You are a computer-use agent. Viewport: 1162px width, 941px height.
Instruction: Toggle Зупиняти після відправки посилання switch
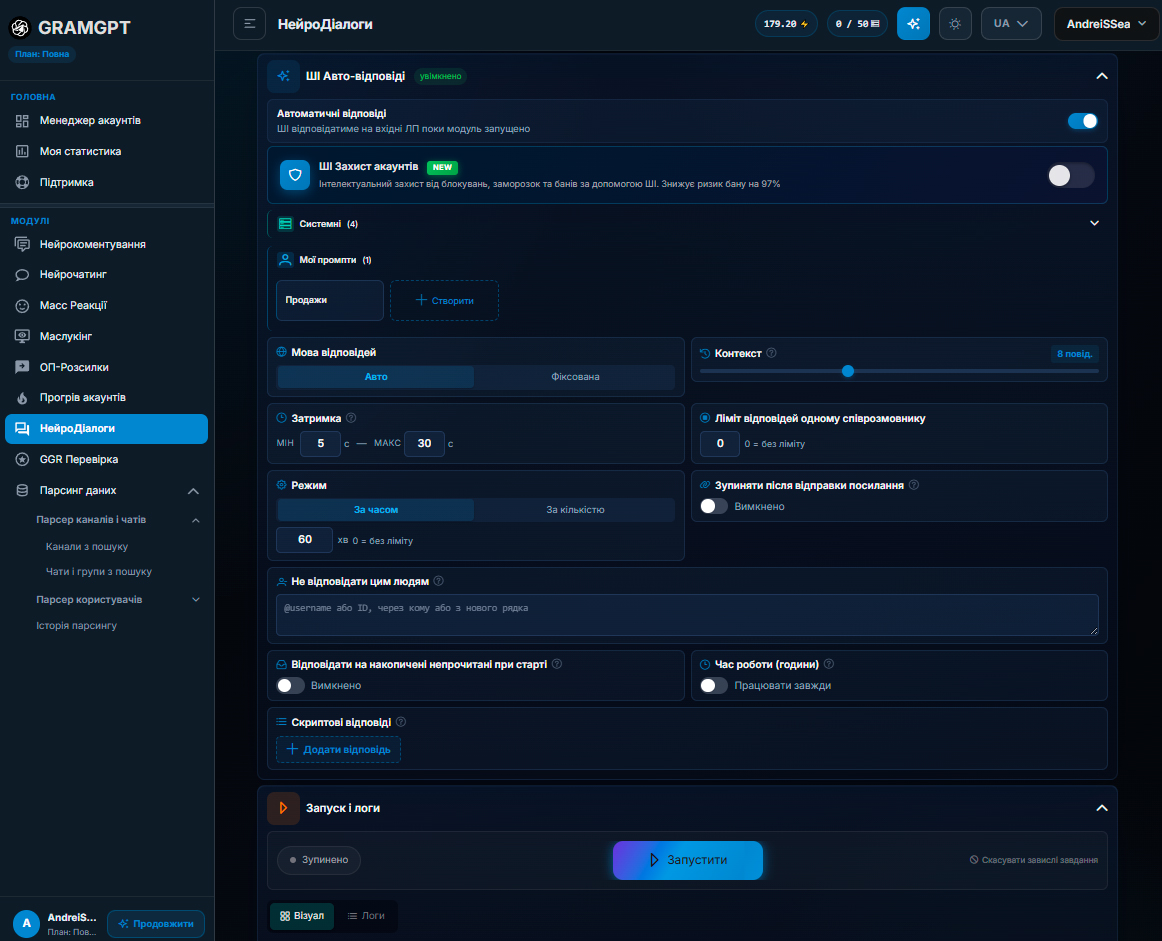coord(714,506)
